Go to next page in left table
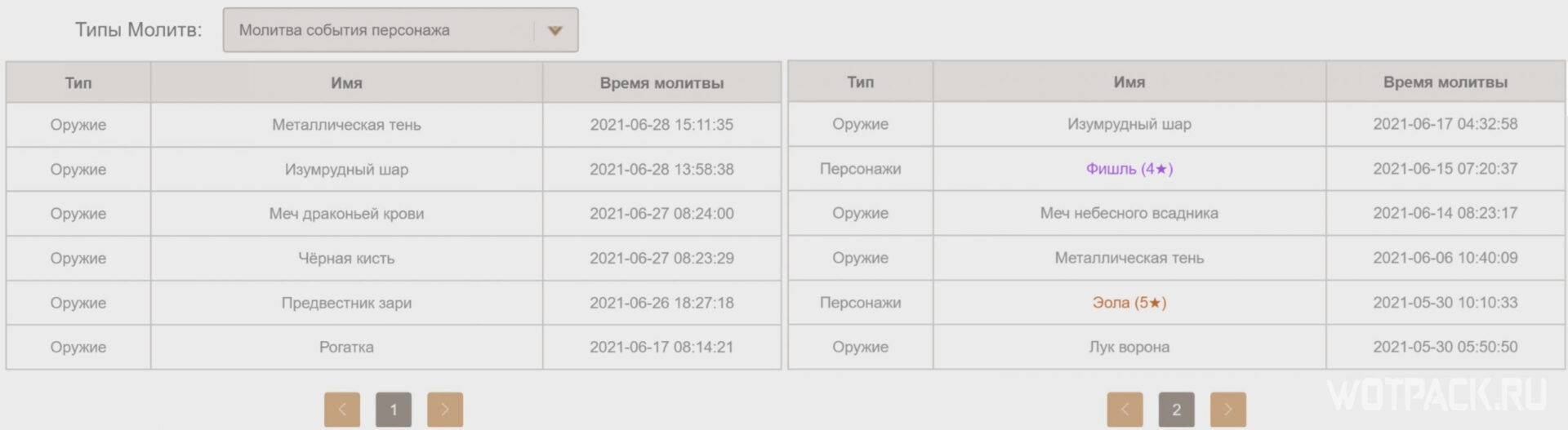Screen dimensions: 1568x430 click(445, 410)
